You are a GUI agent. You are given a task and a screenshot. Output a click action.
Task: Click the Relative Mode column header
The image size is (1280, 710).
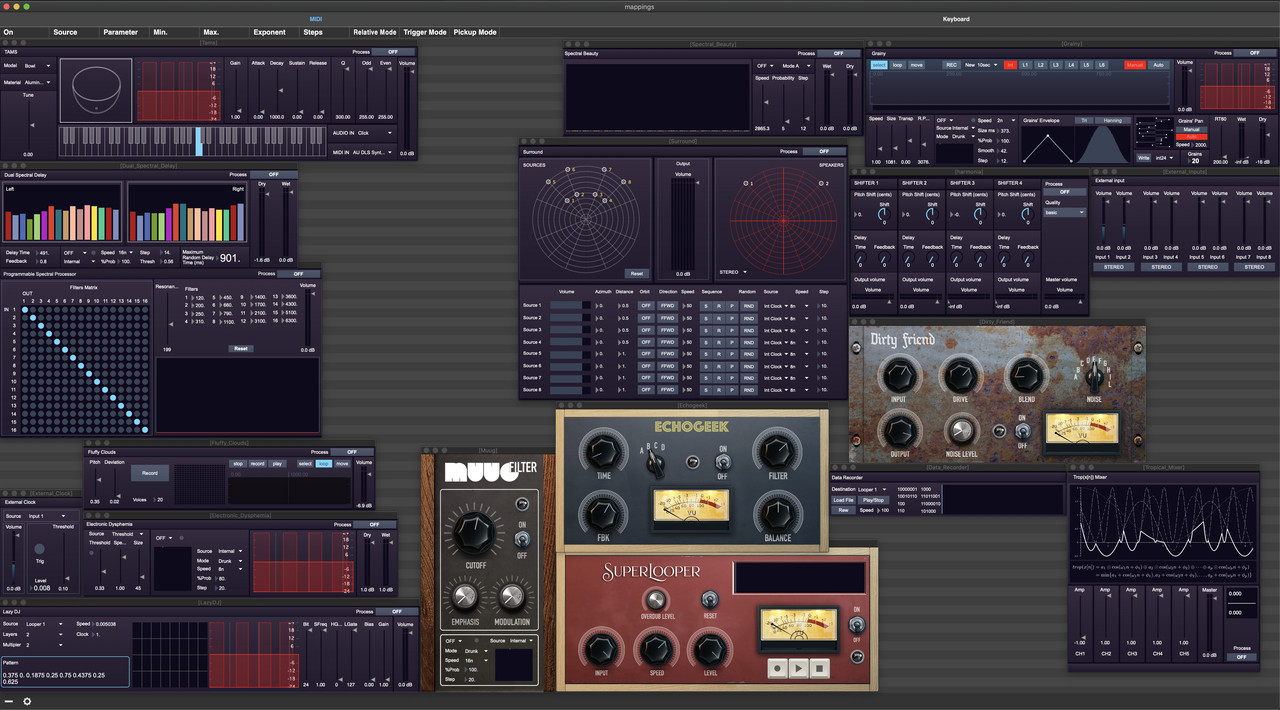[x=375, y=32]
